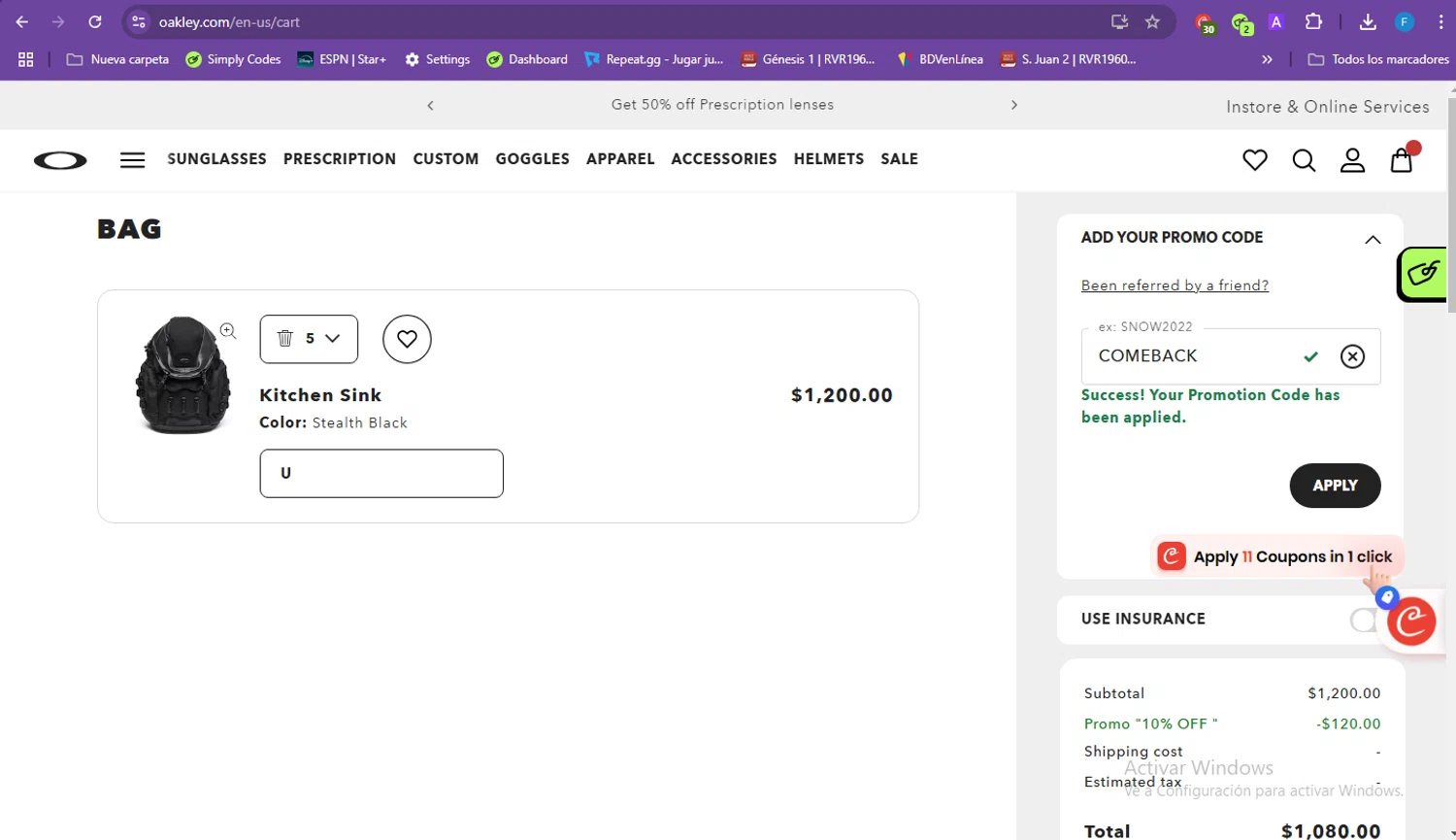Open the Accessories menu
The image size is (1456, 840).
click(x=724, y=159)
